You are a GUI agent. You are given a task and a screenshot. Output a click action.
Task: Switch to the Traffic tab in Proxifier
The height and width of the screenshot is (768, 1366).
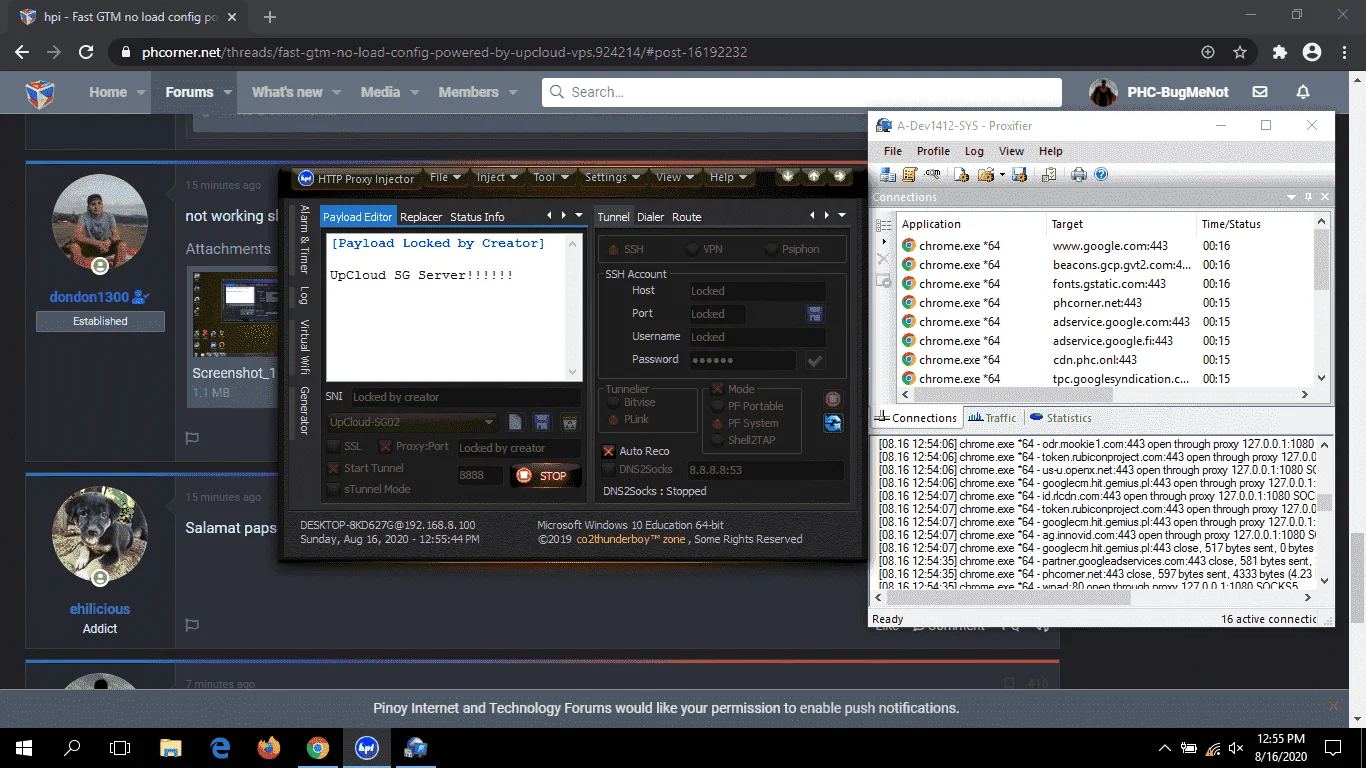pos(992,418)
